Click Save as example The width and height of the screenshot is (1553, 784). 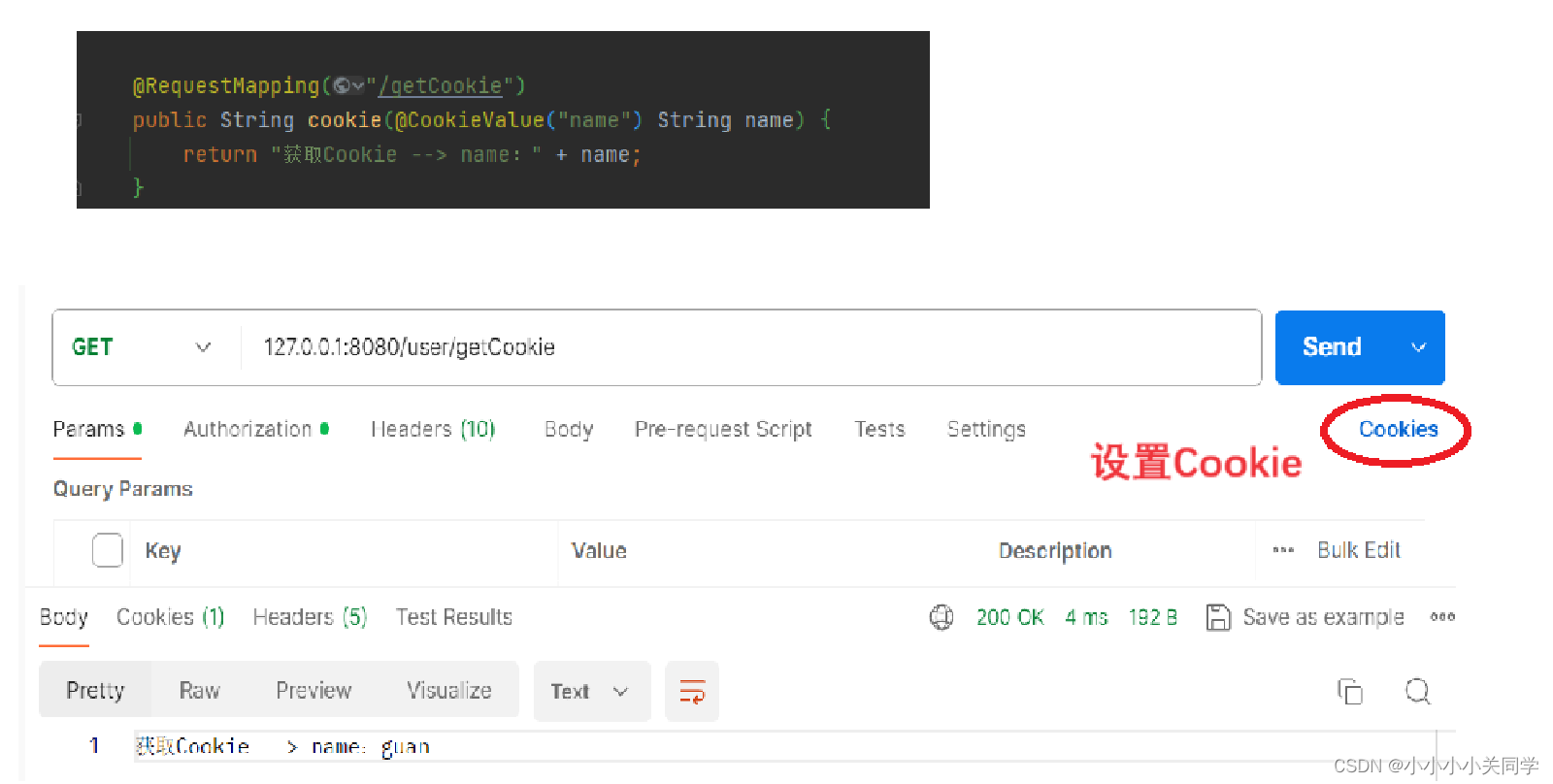[1323, 617]
